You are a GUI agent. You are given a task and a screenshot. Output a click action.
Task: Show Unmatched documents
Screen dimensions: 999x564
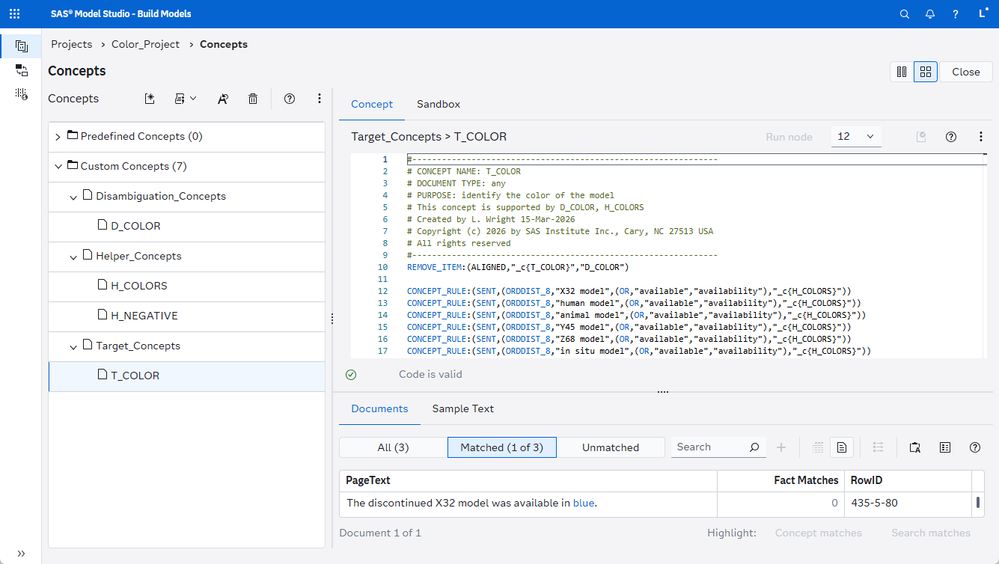610,447
